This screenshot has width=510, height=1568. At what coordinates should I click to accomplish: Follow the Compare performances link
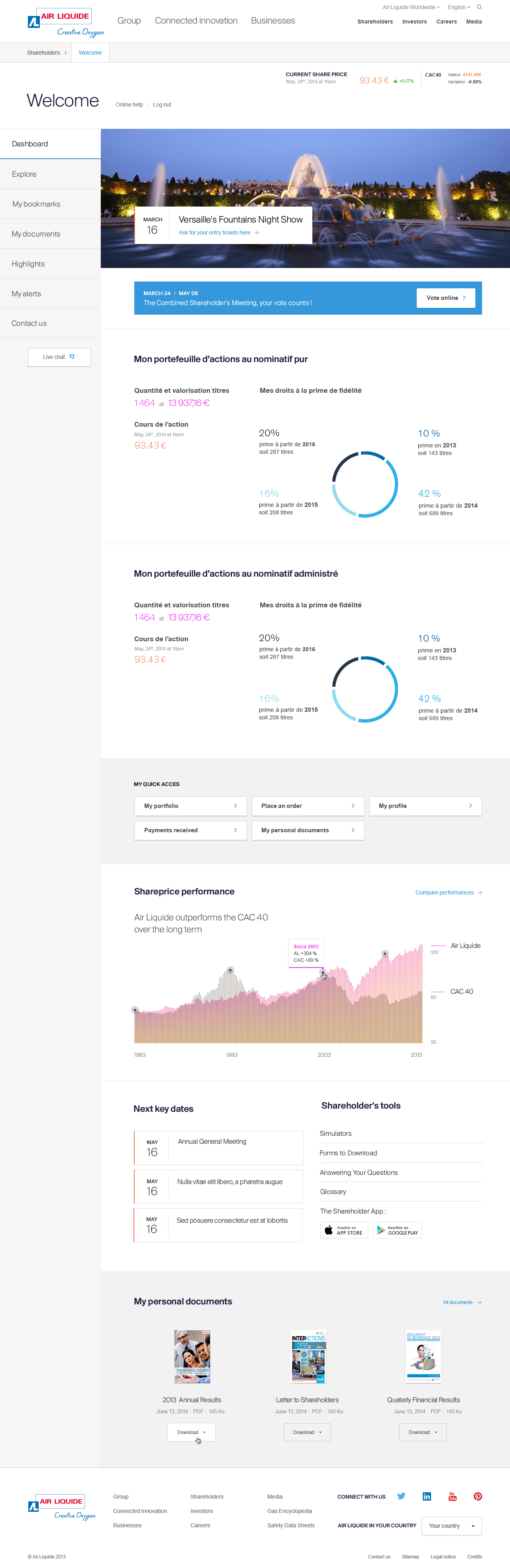[448, 892]
